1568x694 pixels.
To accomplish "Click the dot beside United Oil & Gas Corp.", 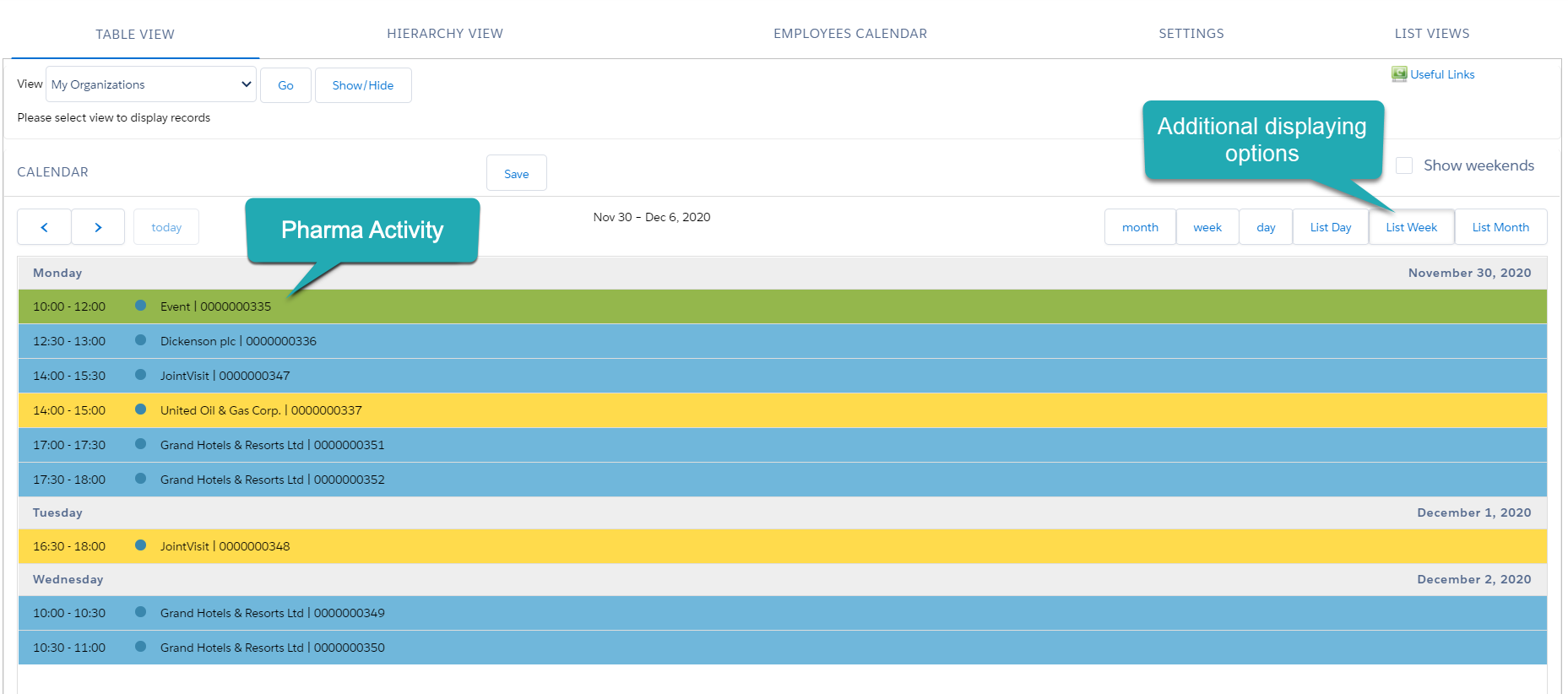I will point(141,409).
